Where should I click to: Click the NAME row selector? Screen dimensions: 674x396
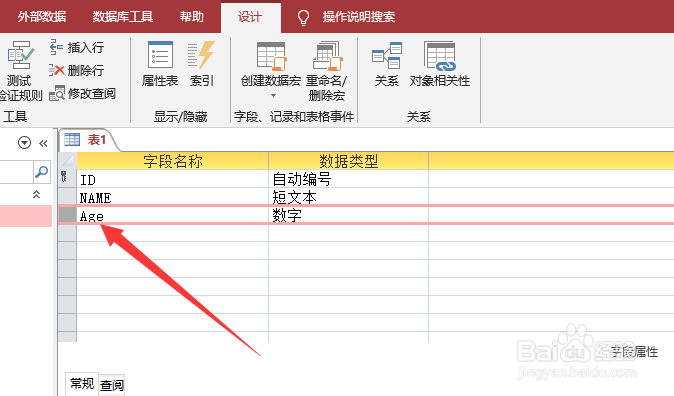tap(67, 196)
